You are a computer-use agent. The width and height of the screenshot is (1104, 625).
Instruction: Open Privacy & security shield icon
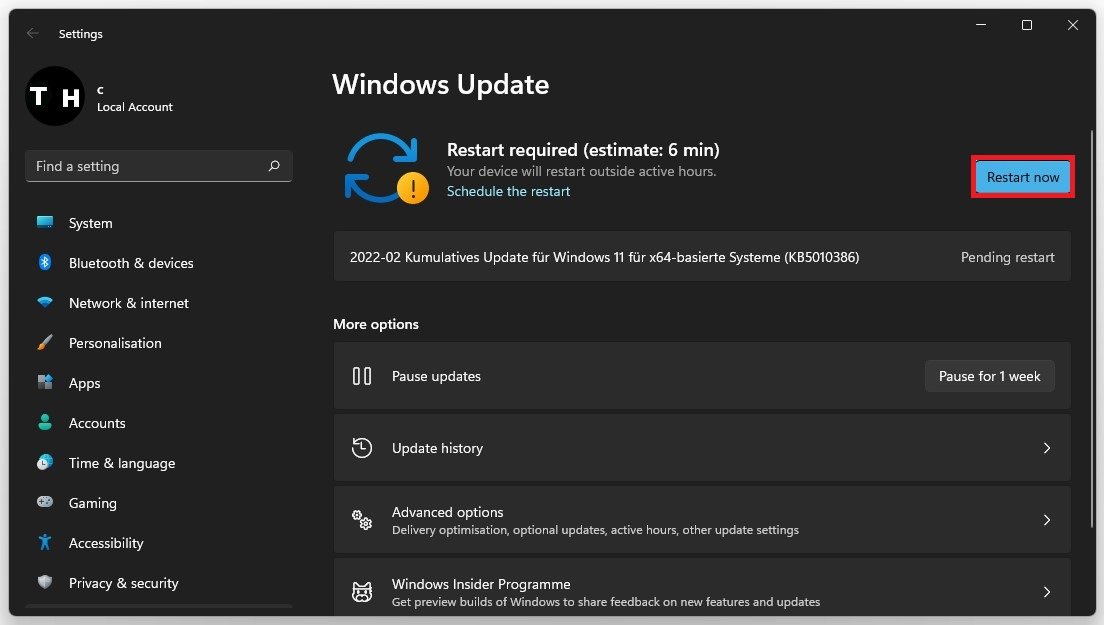click(45, 583)
